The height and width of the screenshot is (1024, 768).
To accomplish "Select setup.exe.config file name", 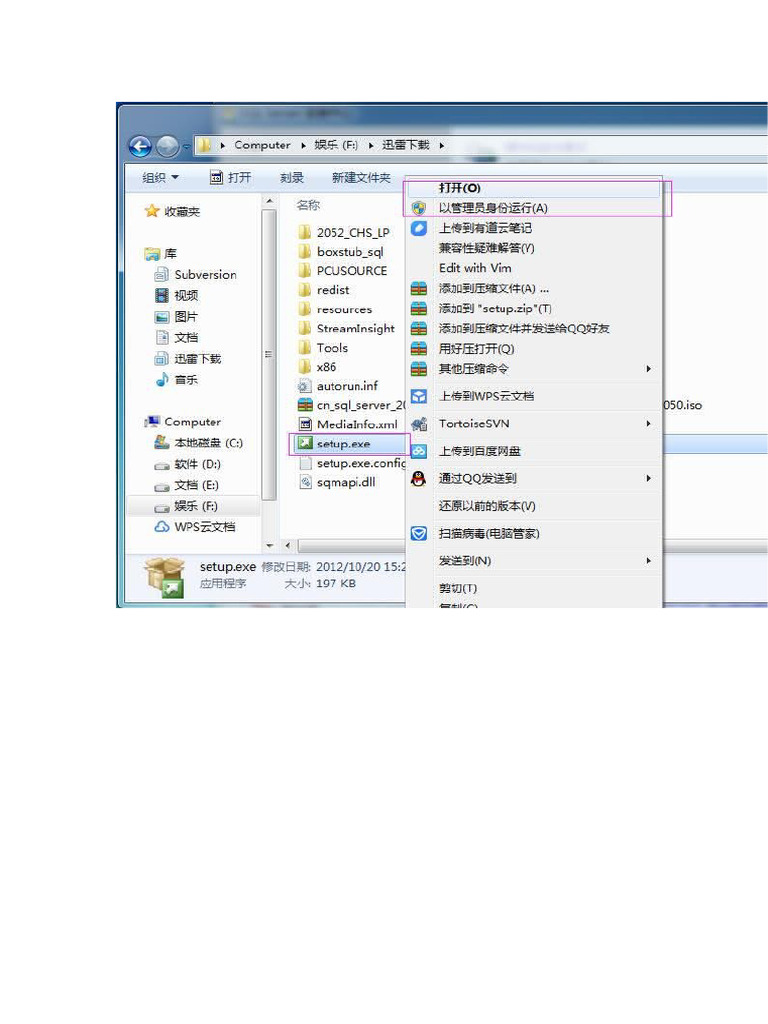I will [361, 463].
